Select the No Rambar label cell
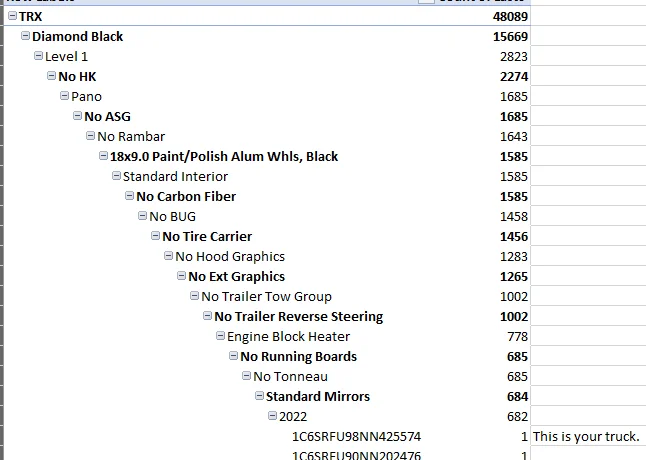The width and height of the screenshot is (646, 460). (x=131, y=136)
